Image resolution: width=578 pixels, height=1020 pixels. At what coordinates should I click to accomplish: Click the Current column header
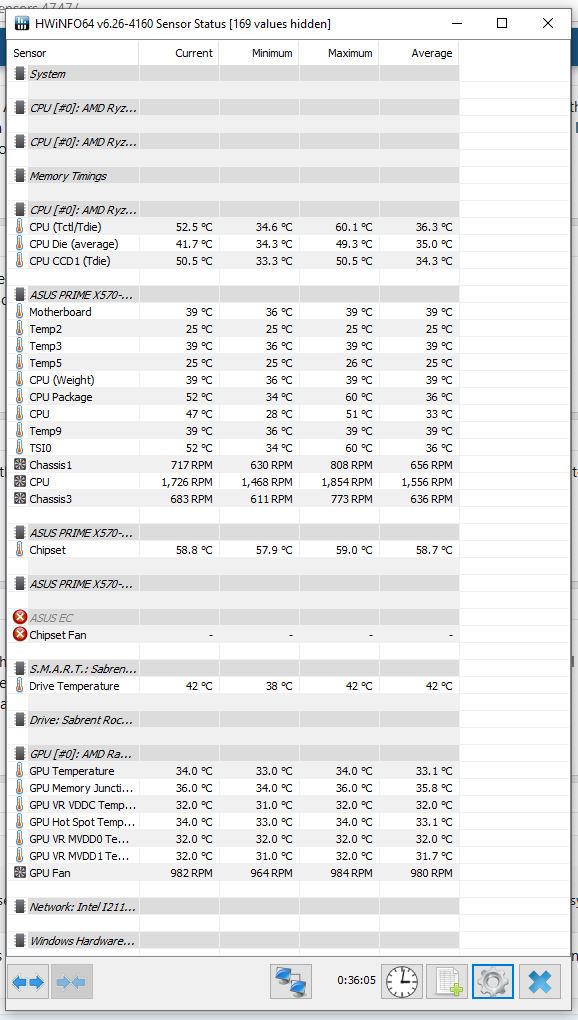coord(179,53)
